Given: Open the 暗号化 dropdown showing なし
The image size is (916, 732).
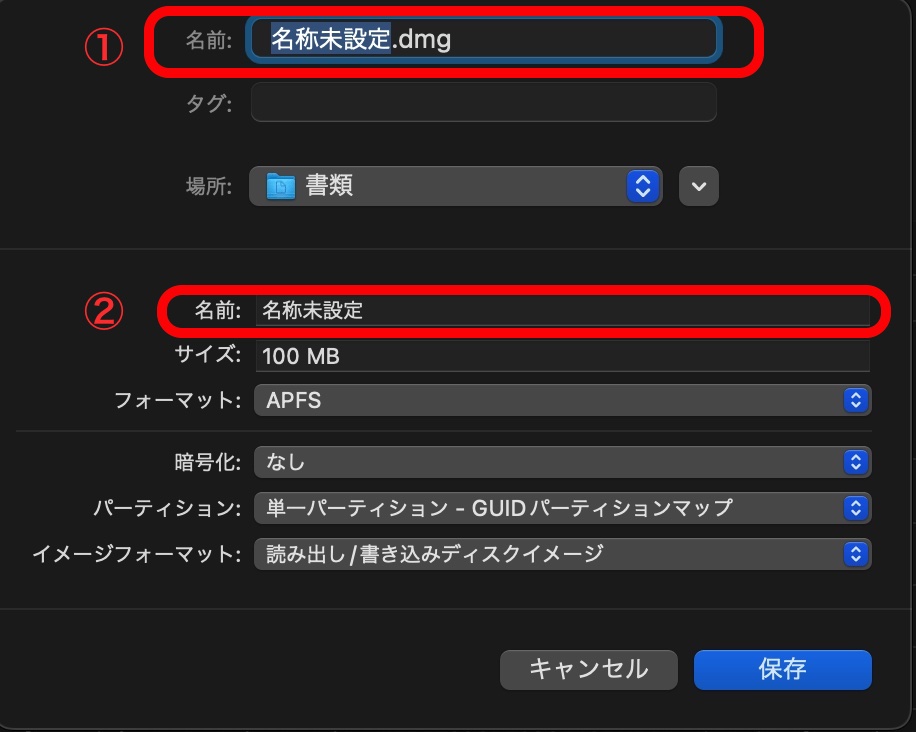Looking at the screenshot, I should pyautogui.click(x=563, y=462).
